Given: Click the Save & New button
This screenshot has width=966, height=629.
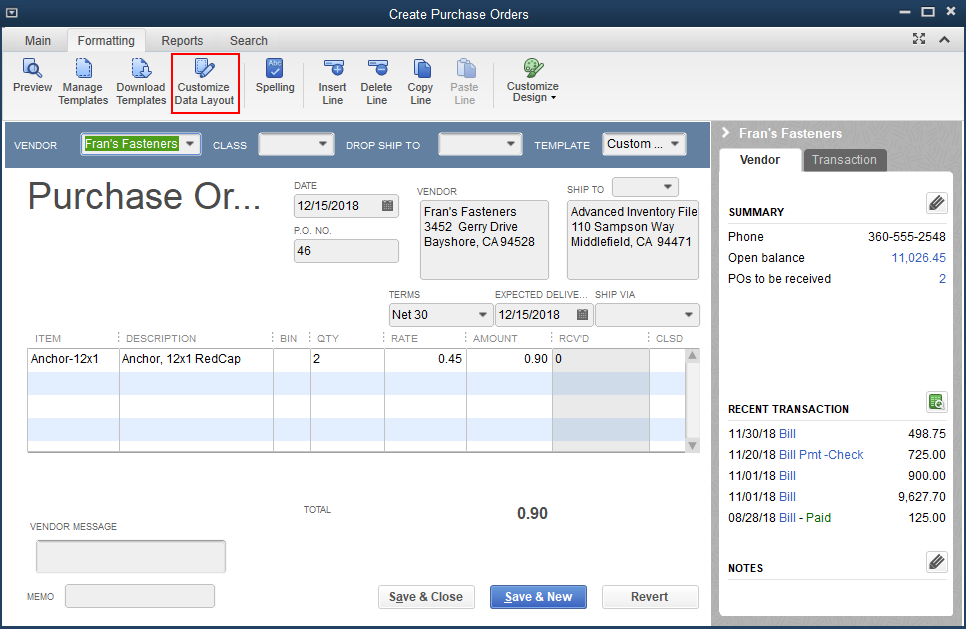Looking at the screenshot, I should 538,597.
